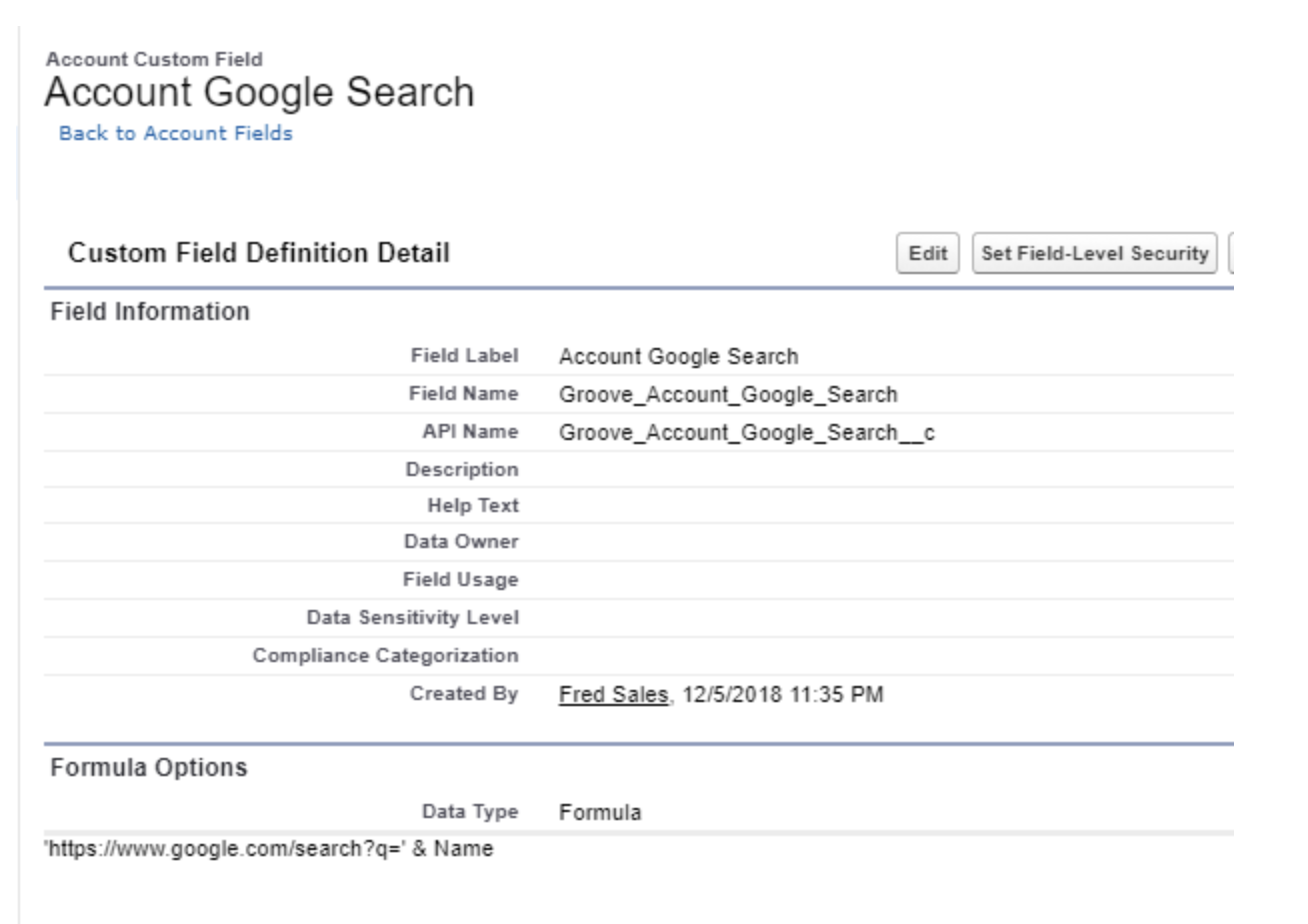Click the Field Information section header
The width and height of the screenshot is (1308, 924).
click(150, 312)
